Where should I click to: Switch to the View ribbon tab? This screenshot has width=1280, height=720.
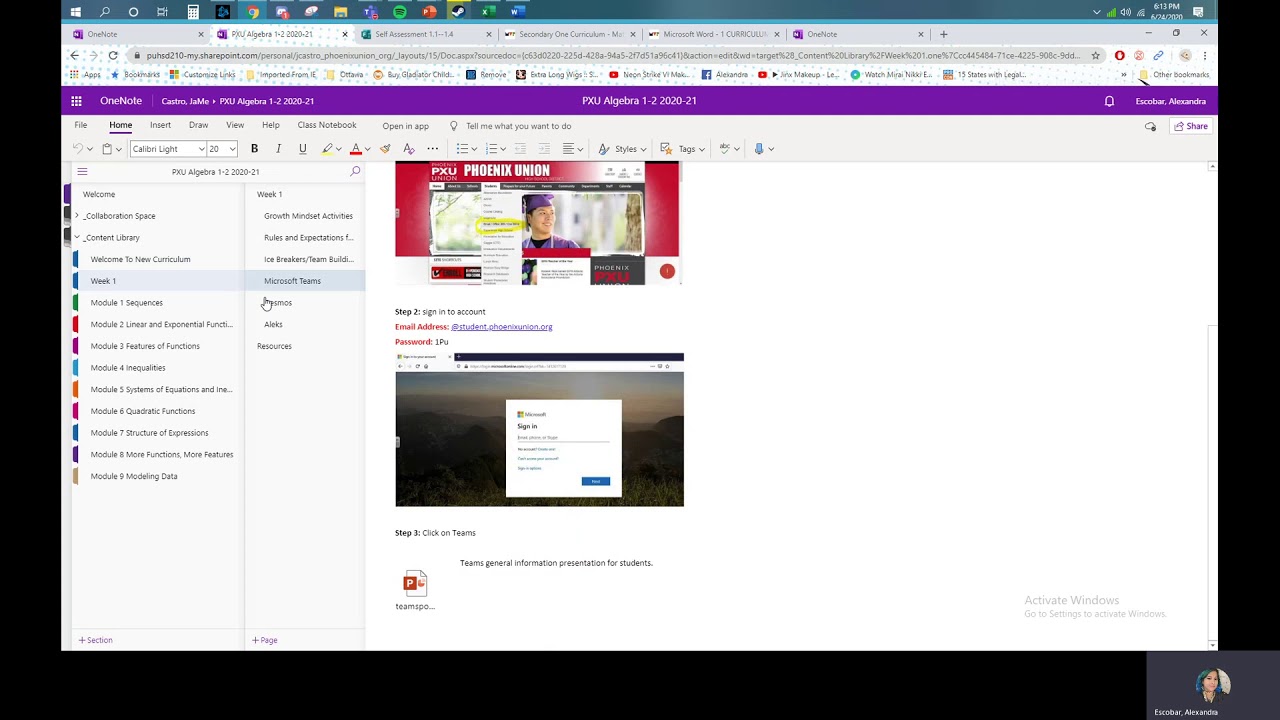(235, 126)
